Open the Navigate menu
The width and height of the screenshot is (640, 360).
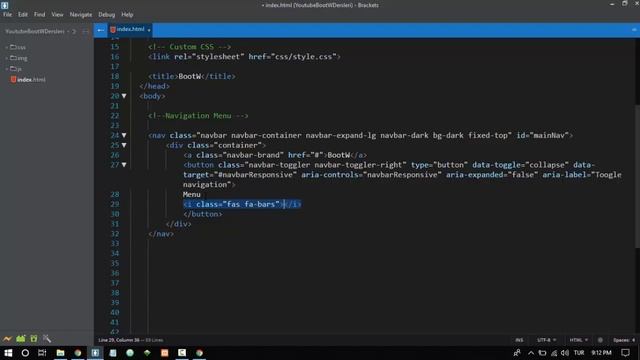(81, 15)
